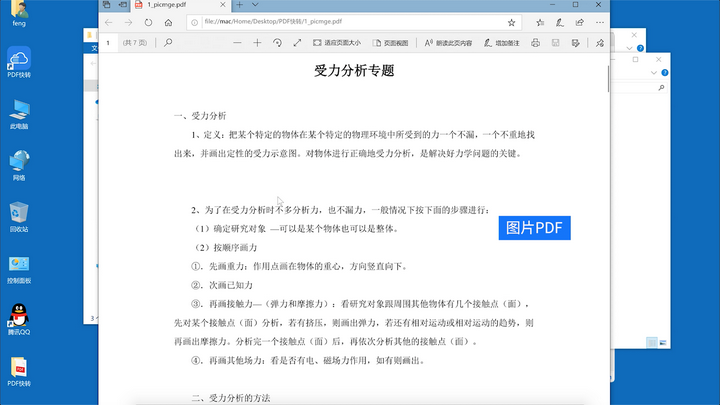Save the PDF as a copy
This screenshot has width=720, height=405.
tap(575, 43)
